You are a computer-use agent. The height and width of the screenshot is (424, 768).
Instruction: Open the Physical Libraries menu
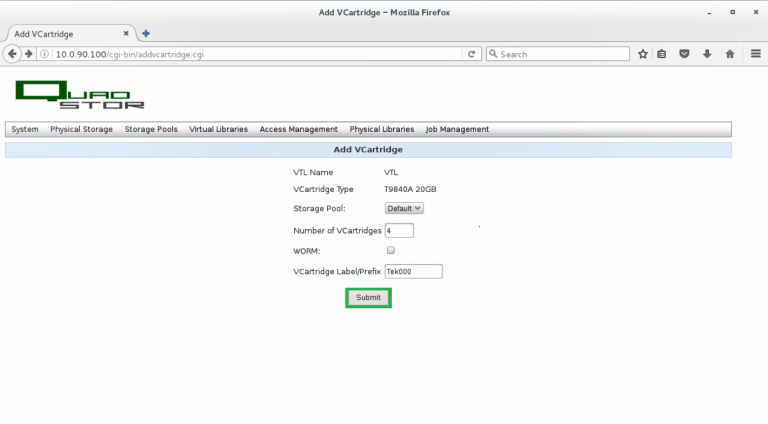[x=382, y=129]
